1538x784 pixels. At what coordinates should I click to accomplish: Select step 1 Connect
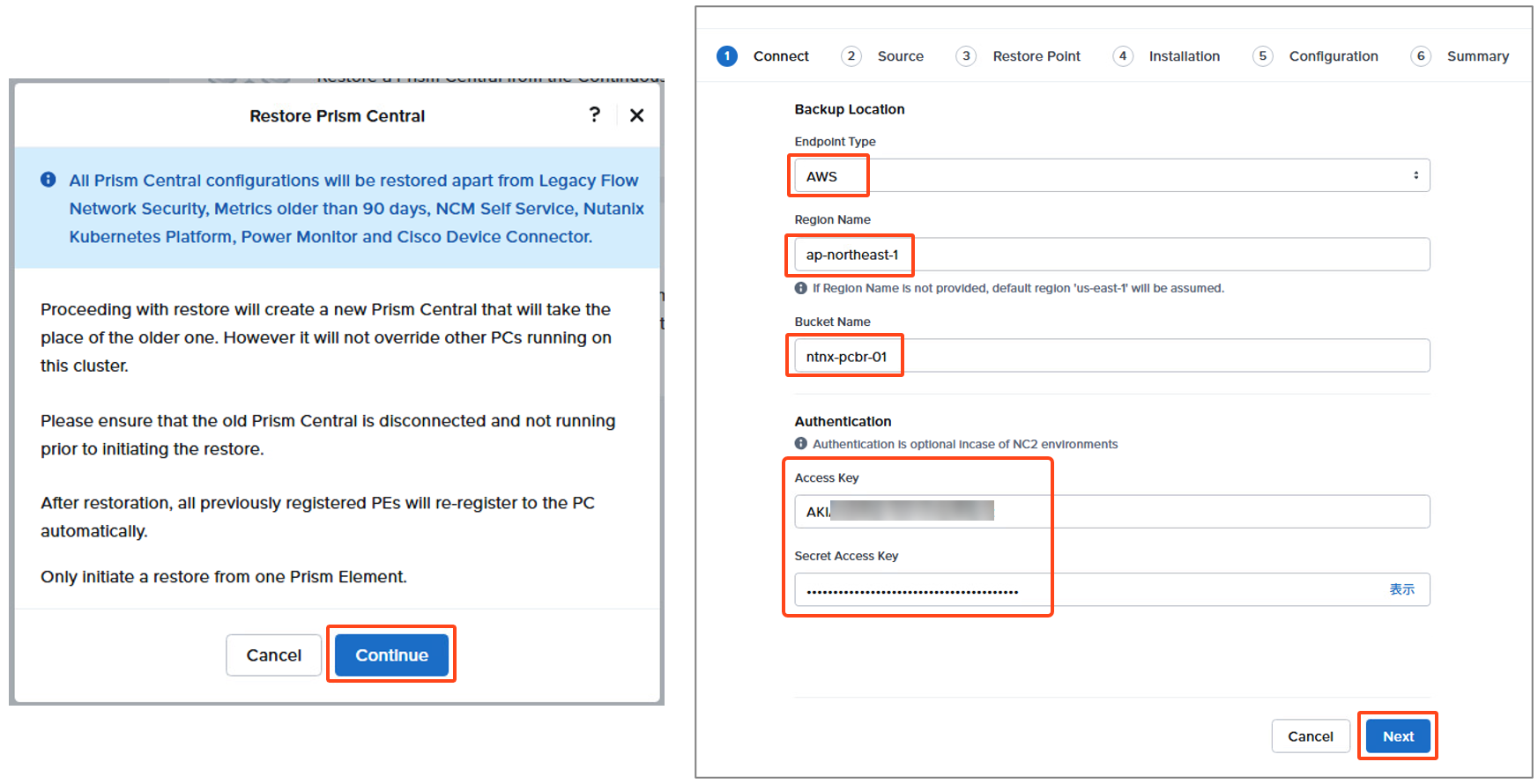762,56
